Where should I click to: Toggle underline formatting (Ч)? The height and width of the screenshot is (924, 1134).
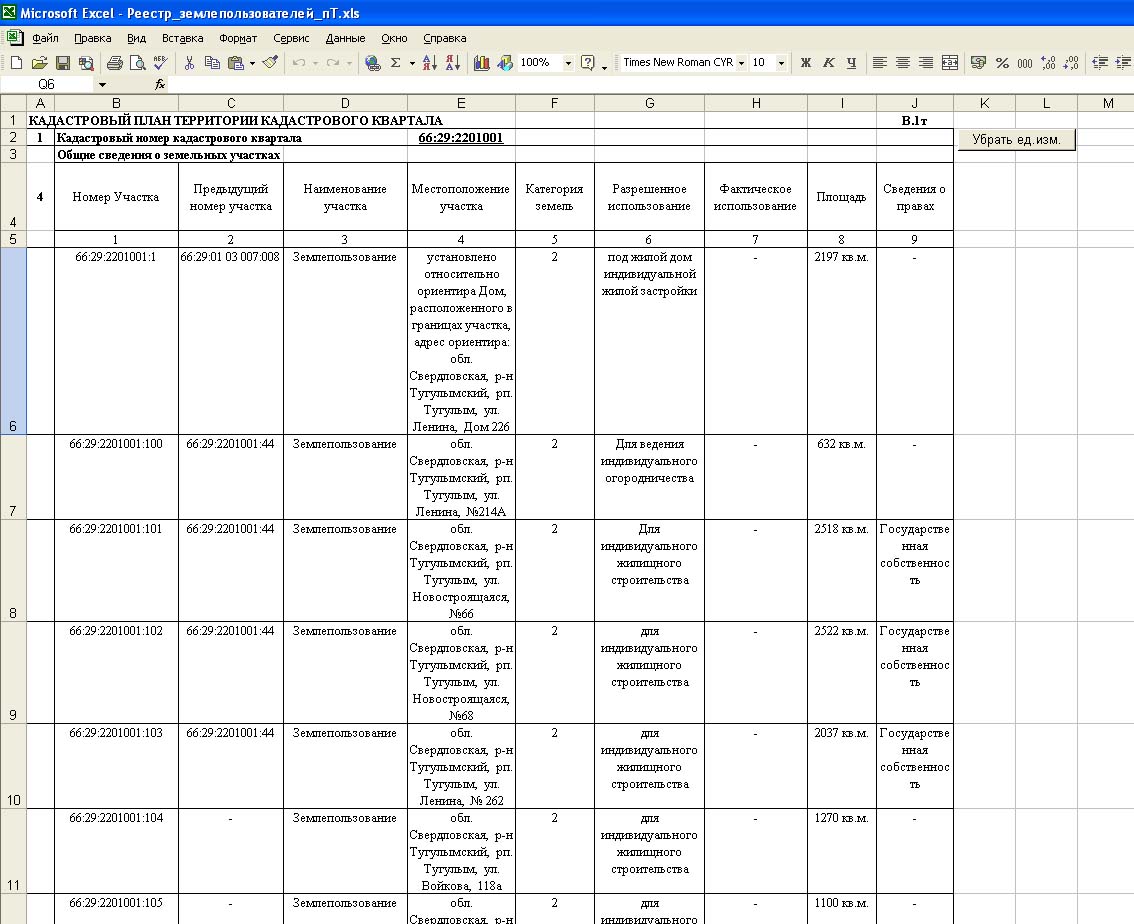[852, 63]
